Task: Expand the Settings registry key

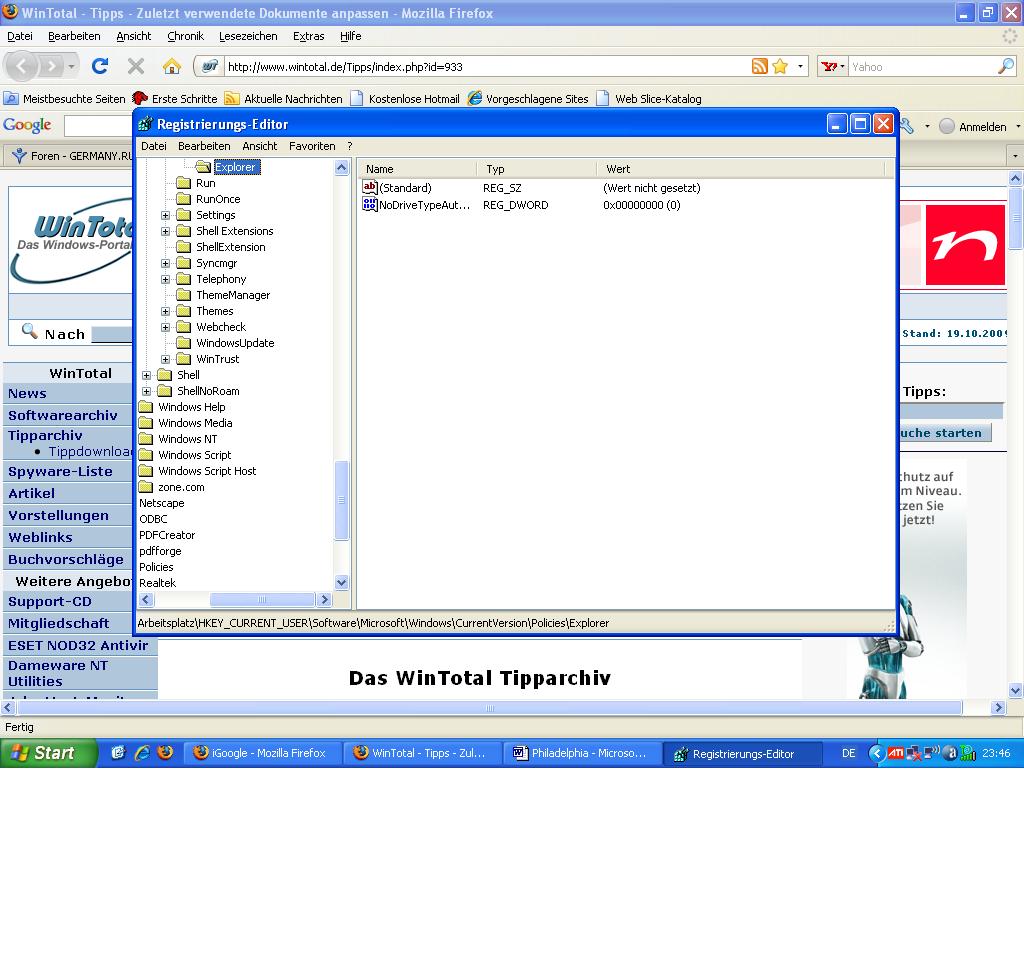Action: (x=166, y=215)
